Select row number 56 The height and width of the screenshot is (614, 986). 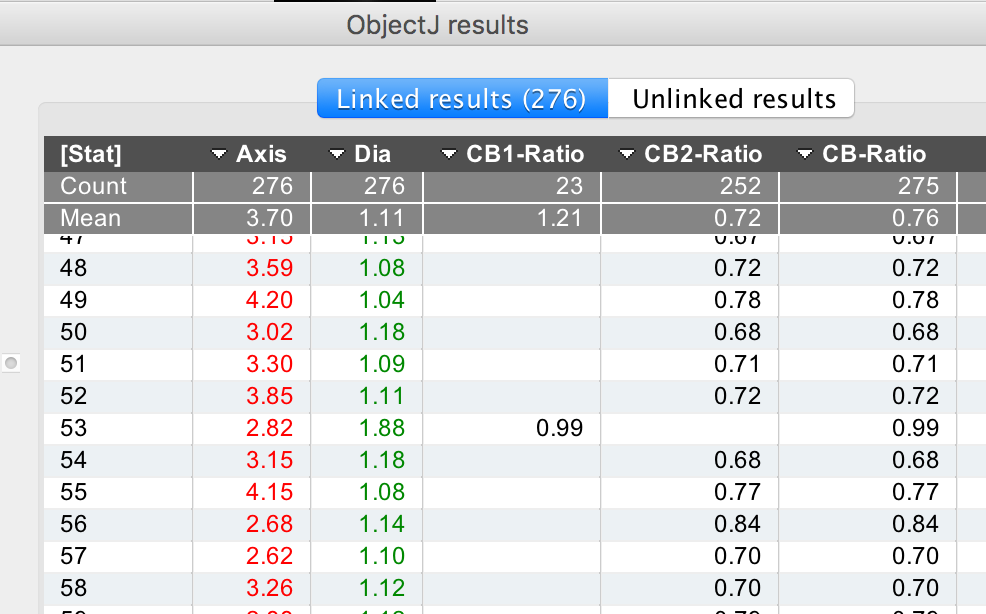tap(73, 525)
